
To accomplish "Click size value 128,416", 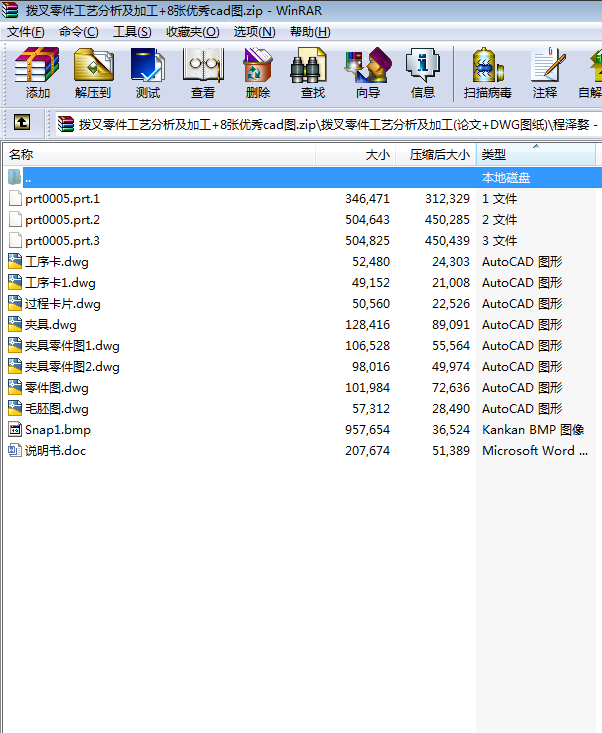I will pos(367,324).
